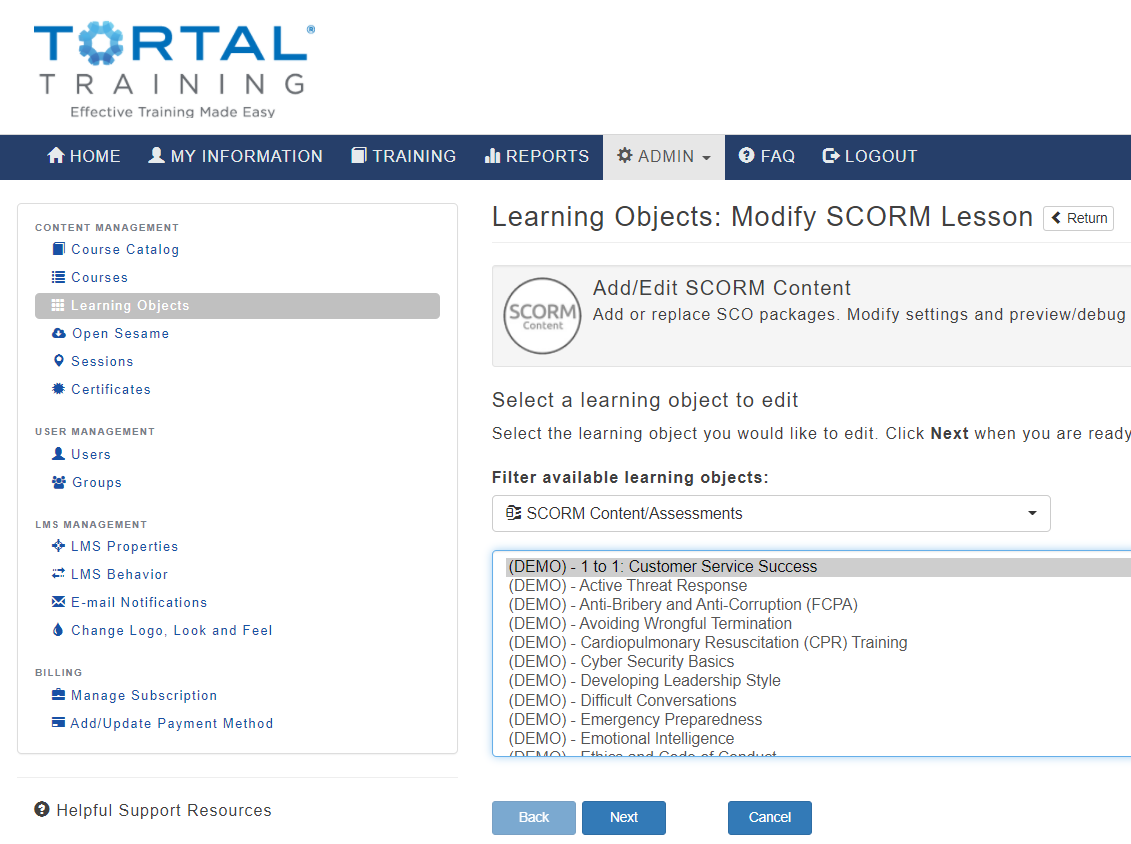
Task: Click the droplet icon beside Change Logo
Action: [x=58, y=630]
